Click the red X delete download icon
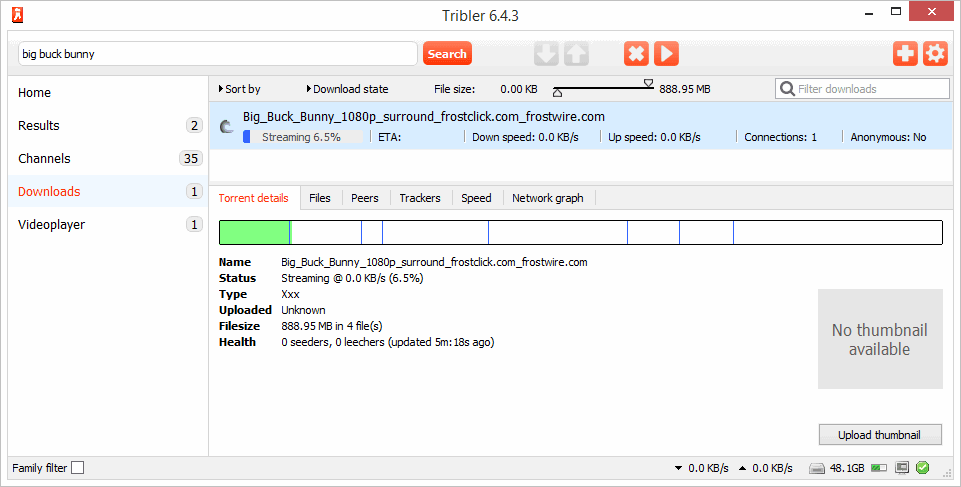Screen dimensions: 961x487 636,54
